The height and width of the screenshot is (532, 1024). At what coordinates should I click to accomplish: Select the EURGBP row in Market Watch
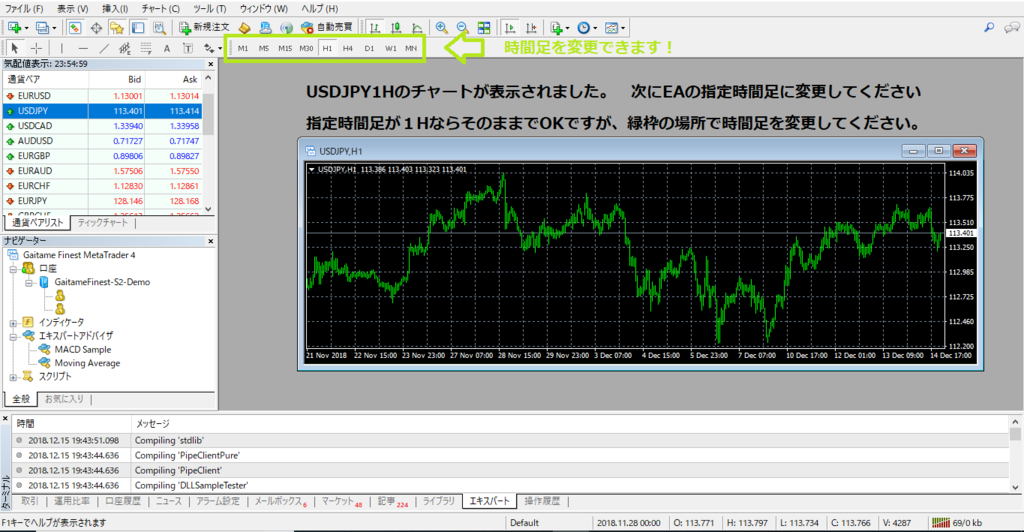point(102,156)
